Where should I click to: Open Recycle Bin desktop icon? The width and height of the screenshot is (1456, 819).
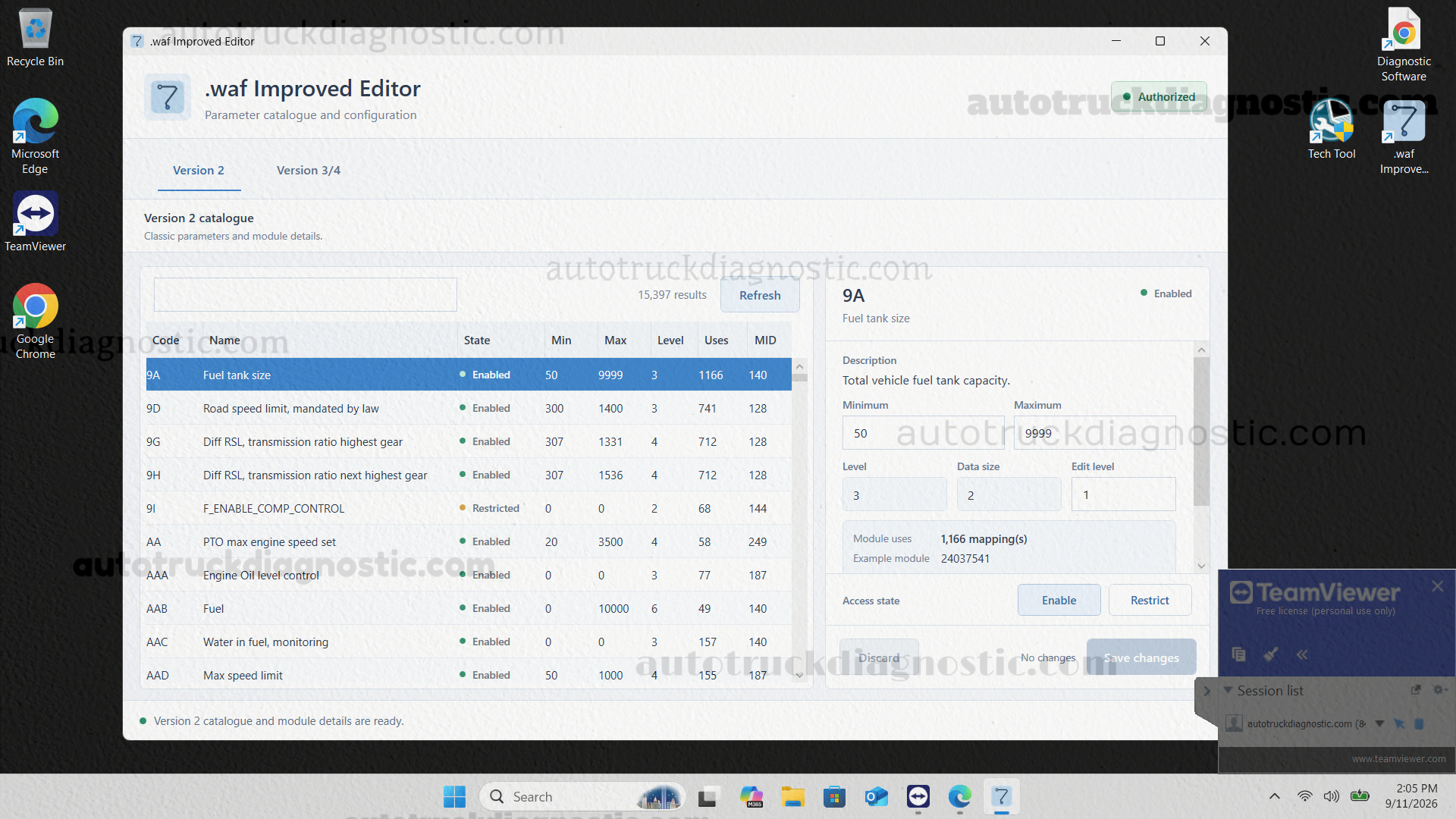coord(35,38)
